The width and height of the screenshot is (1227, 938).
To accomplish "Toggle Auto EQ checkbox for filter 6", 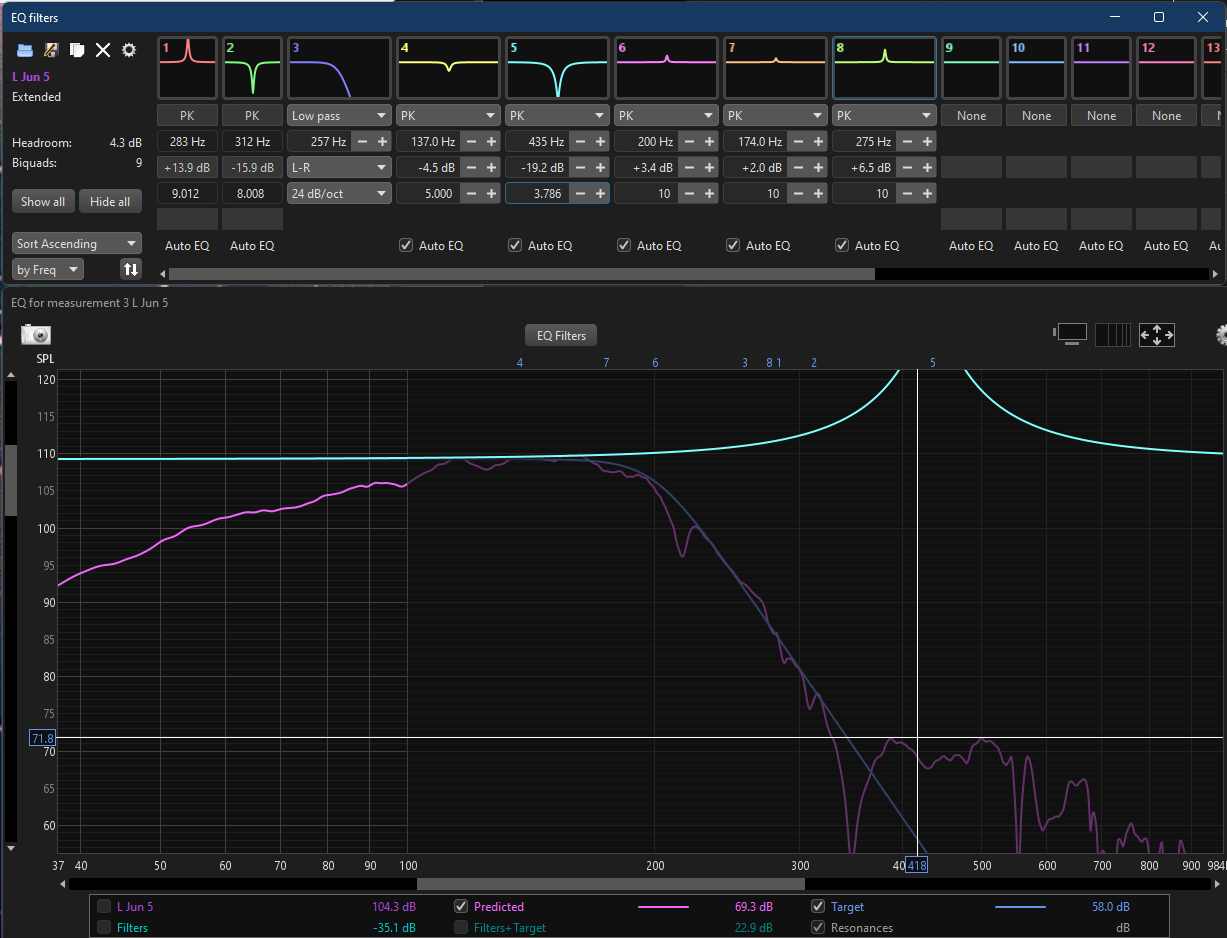I will [624, 245].
